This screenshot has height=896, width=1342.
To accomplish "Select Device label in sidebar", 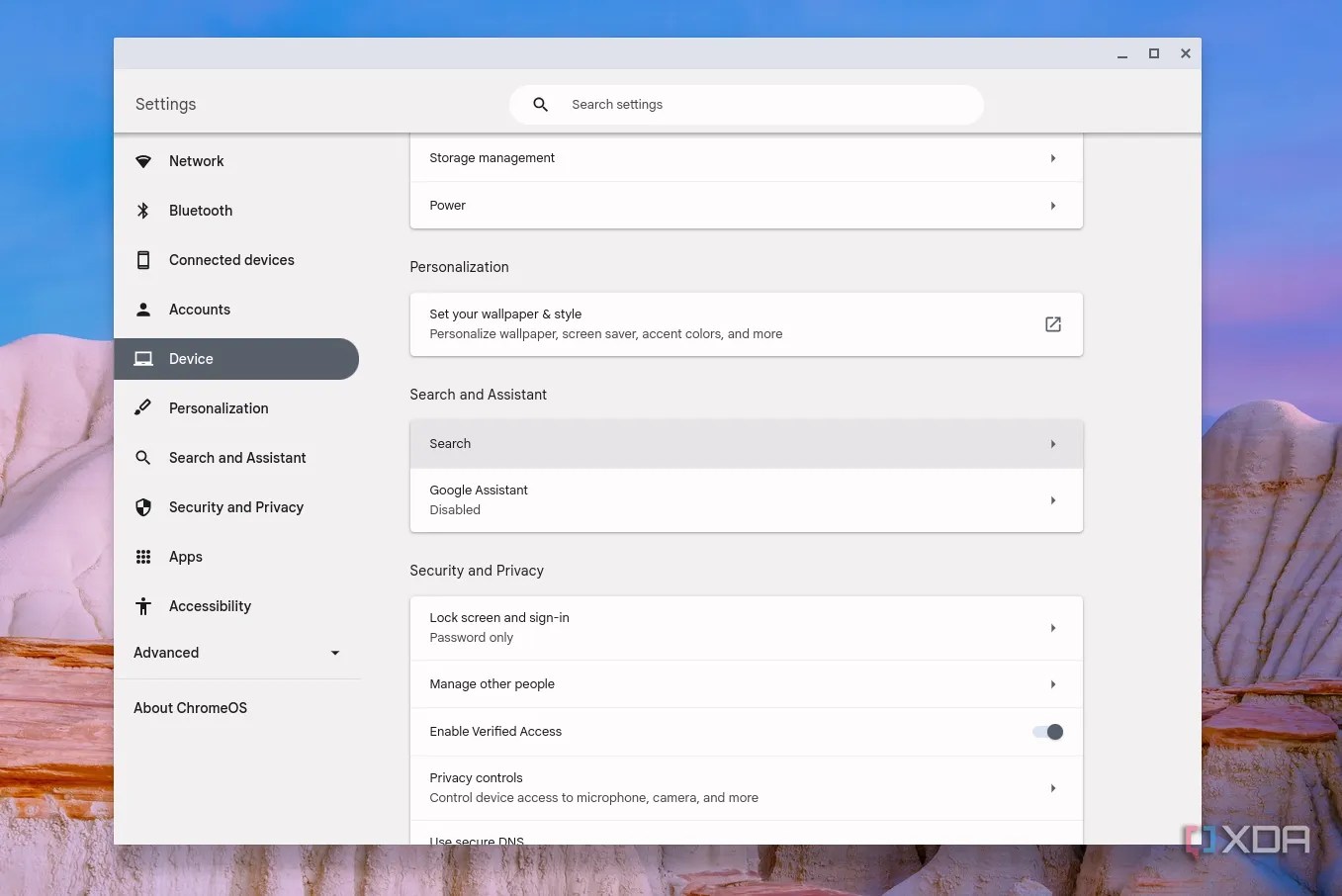I will coord(191,359).
